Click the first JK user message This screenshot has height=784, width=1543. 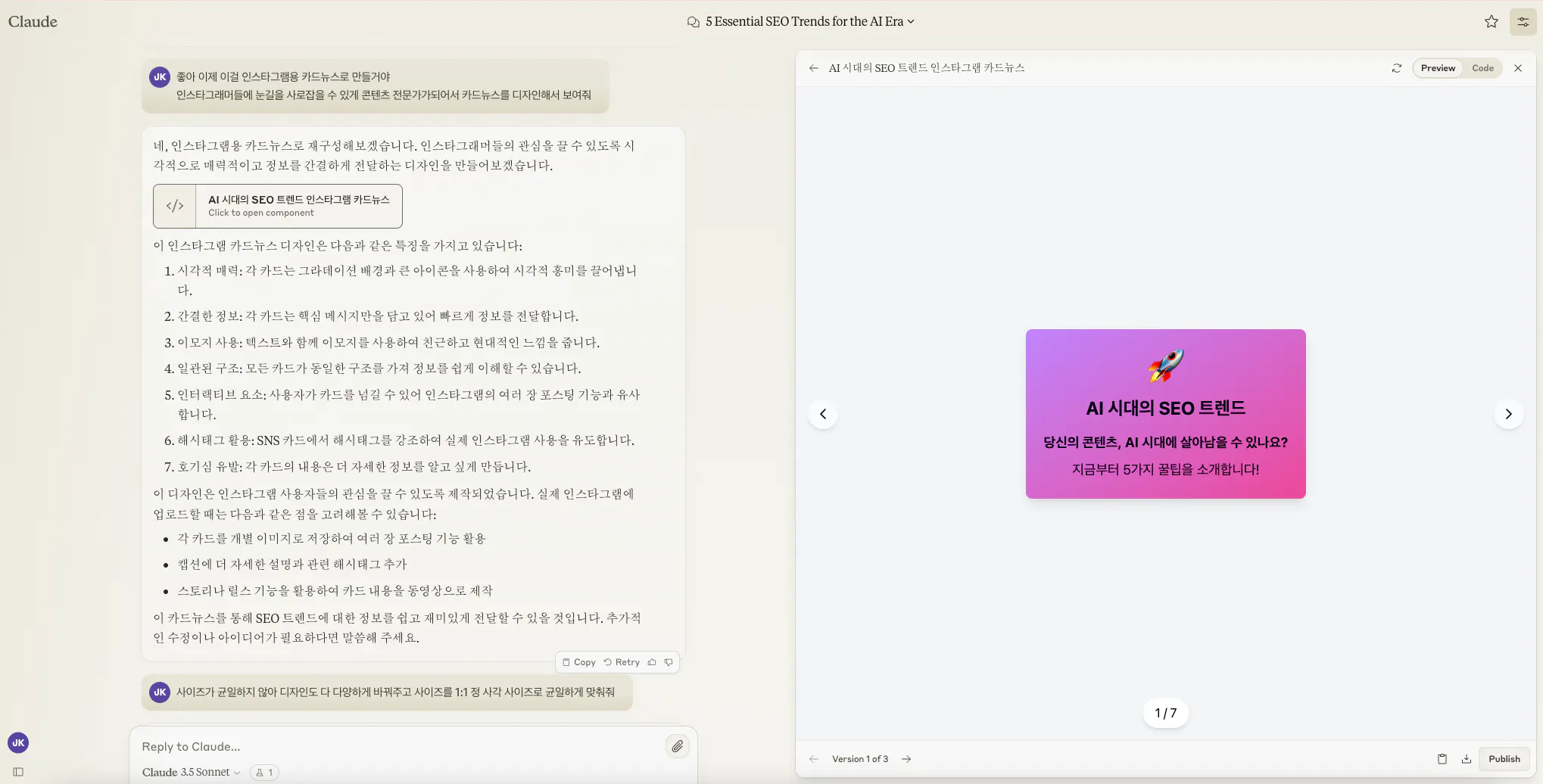(x=376, y=86)
